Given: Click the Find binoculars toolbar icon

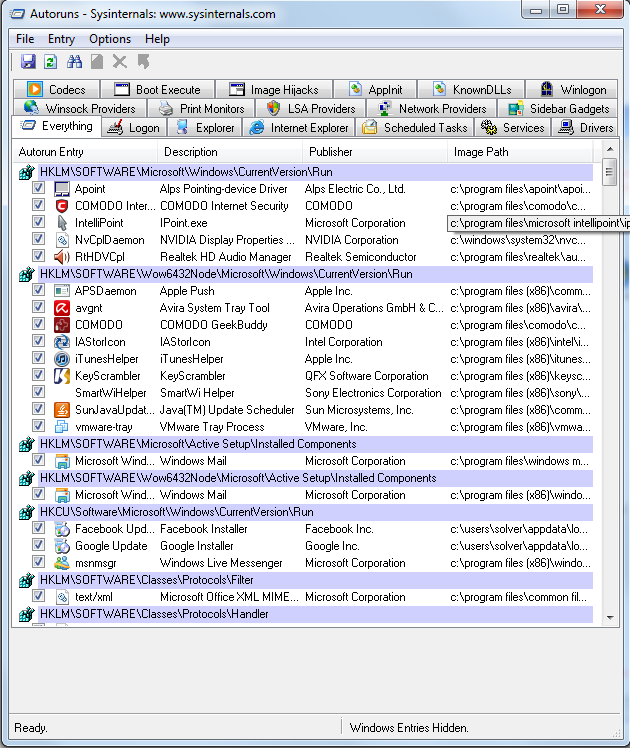Looking at the screenshot, I should coord(74,62).
